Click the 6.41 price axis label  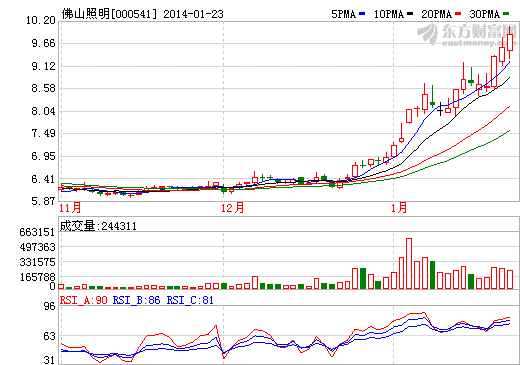click(x=43, y=179)
